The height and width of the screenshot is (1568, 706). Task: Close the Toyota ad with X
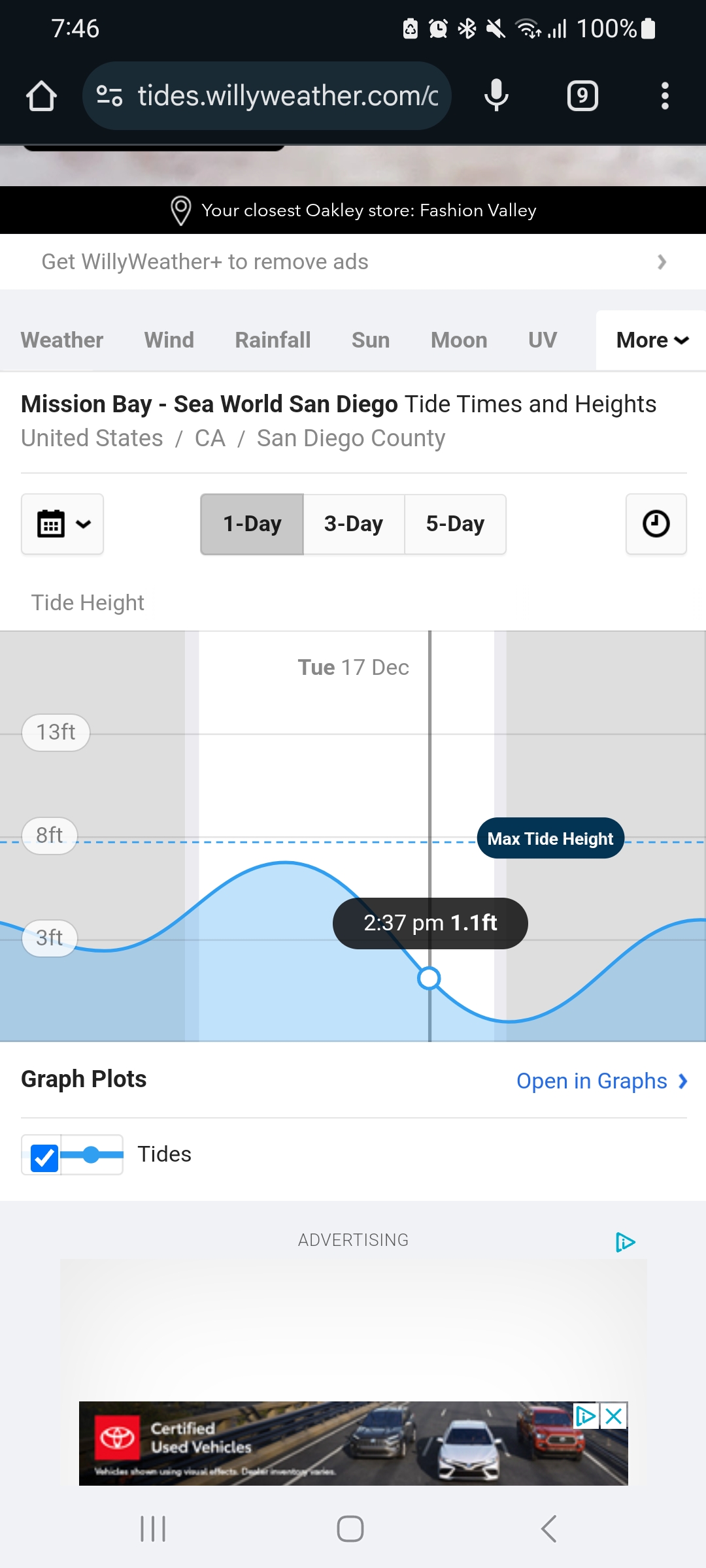point(613,1416)
